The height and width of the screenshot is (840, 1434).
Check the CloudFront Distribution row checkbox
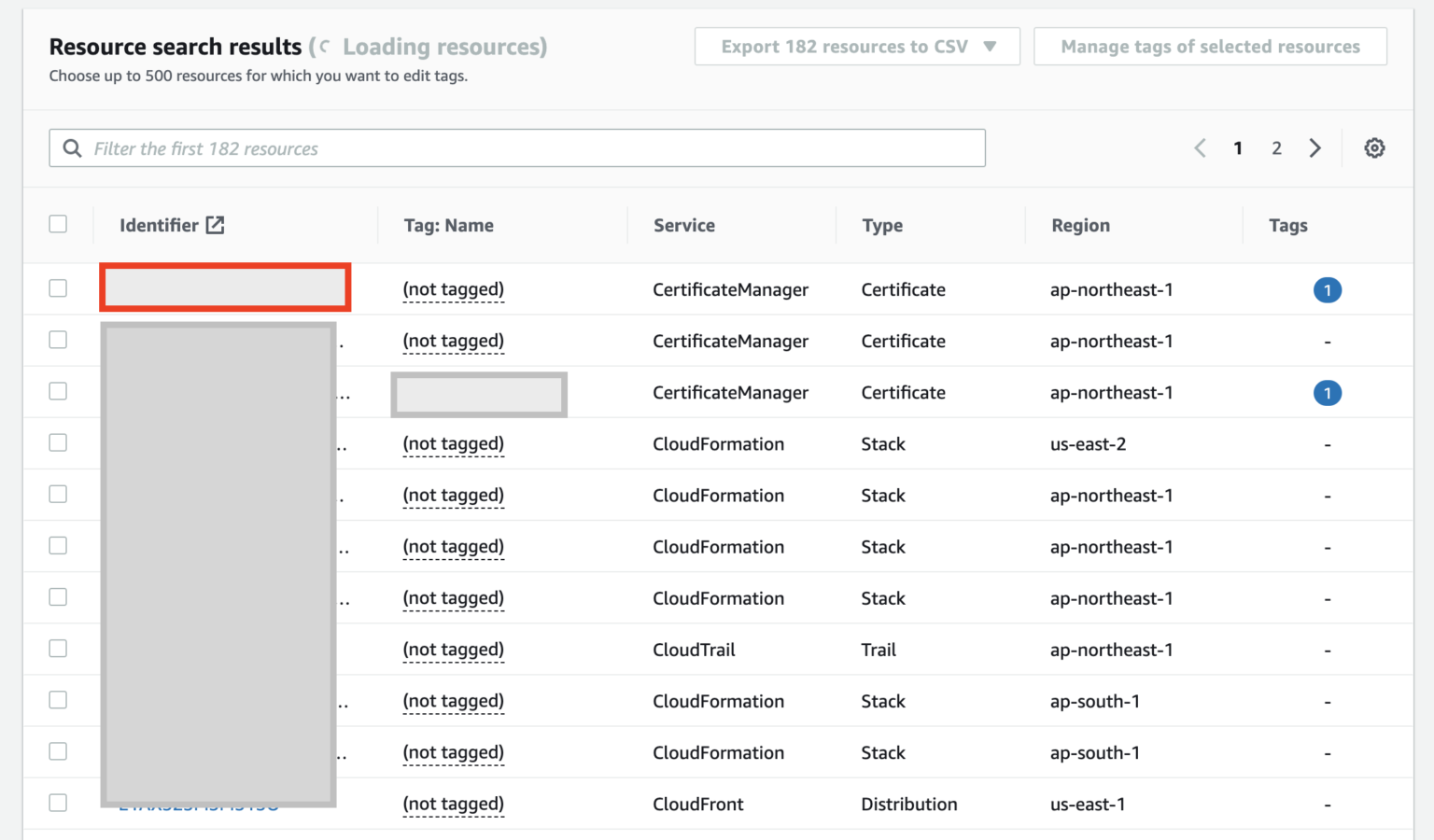pyautogui.click(x=58, y=803)
